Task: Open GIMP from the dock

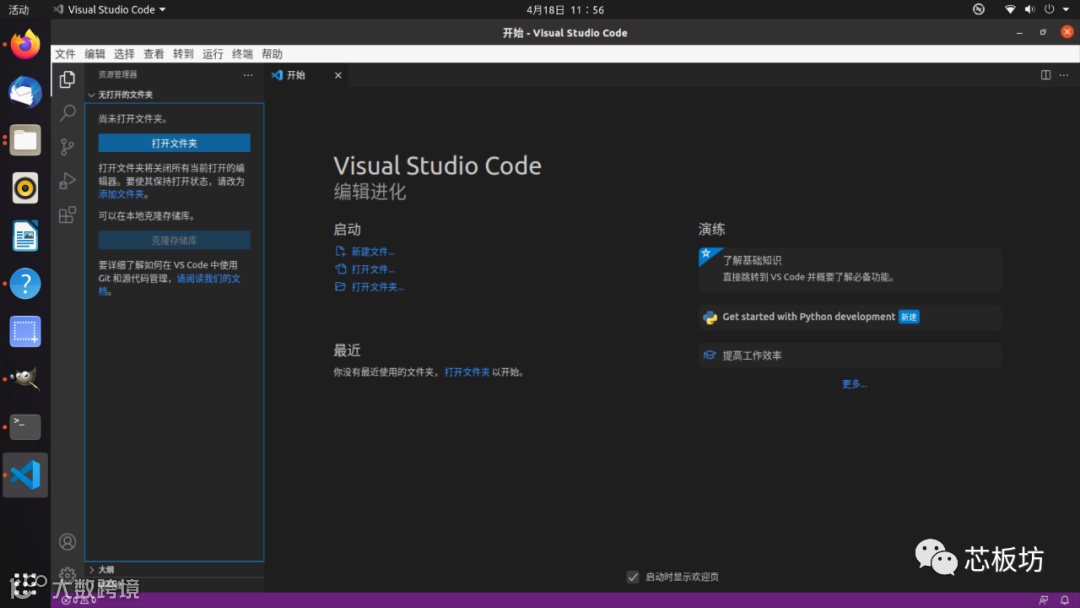Action: pyautogui.click(x=25, y=379)
